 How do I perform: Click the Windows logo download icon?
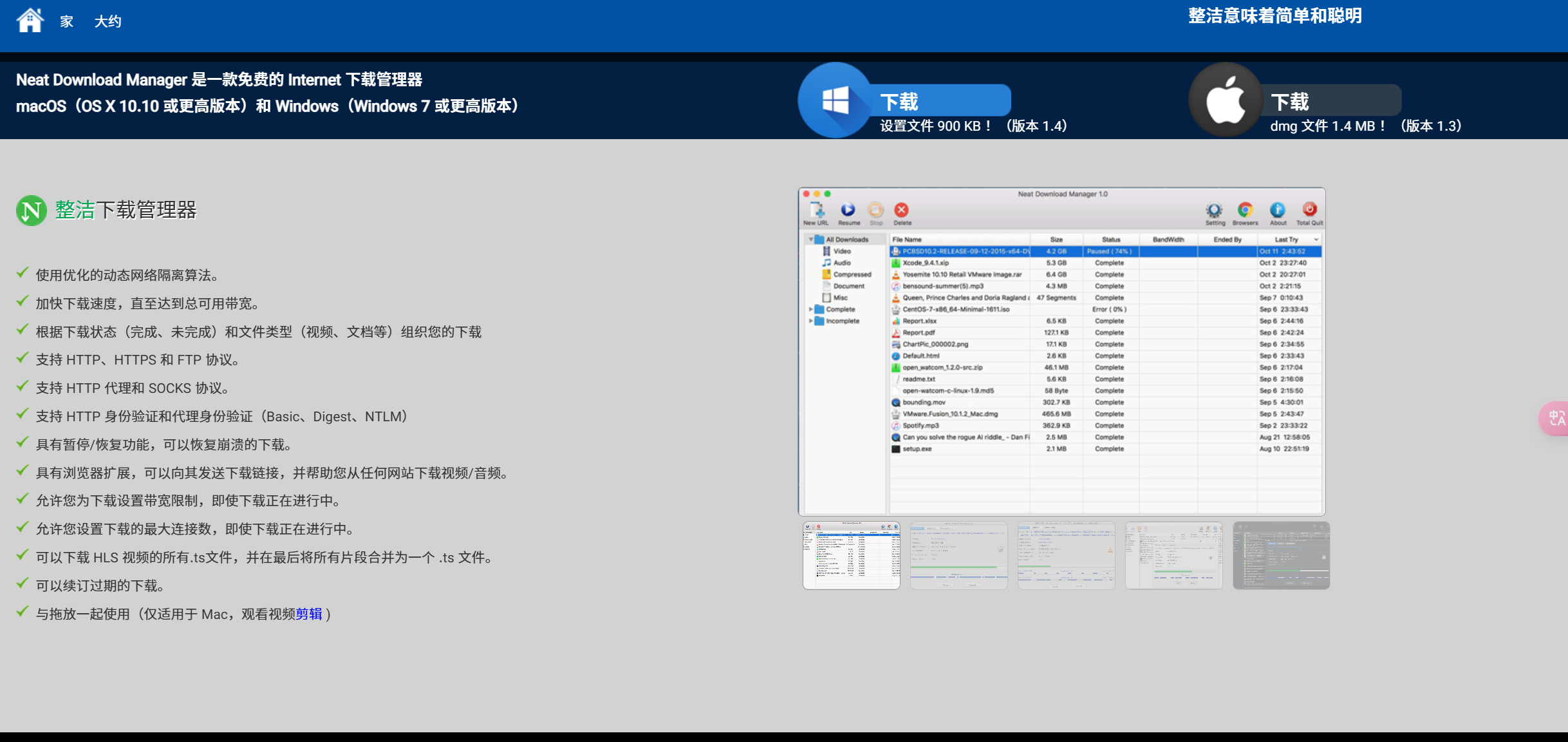835,101
